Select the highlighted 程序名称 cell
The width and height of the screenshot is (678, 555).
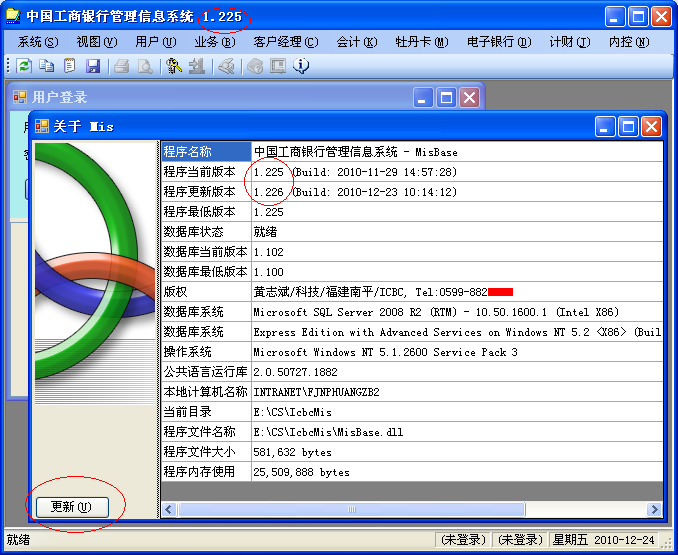click(206, 152)
